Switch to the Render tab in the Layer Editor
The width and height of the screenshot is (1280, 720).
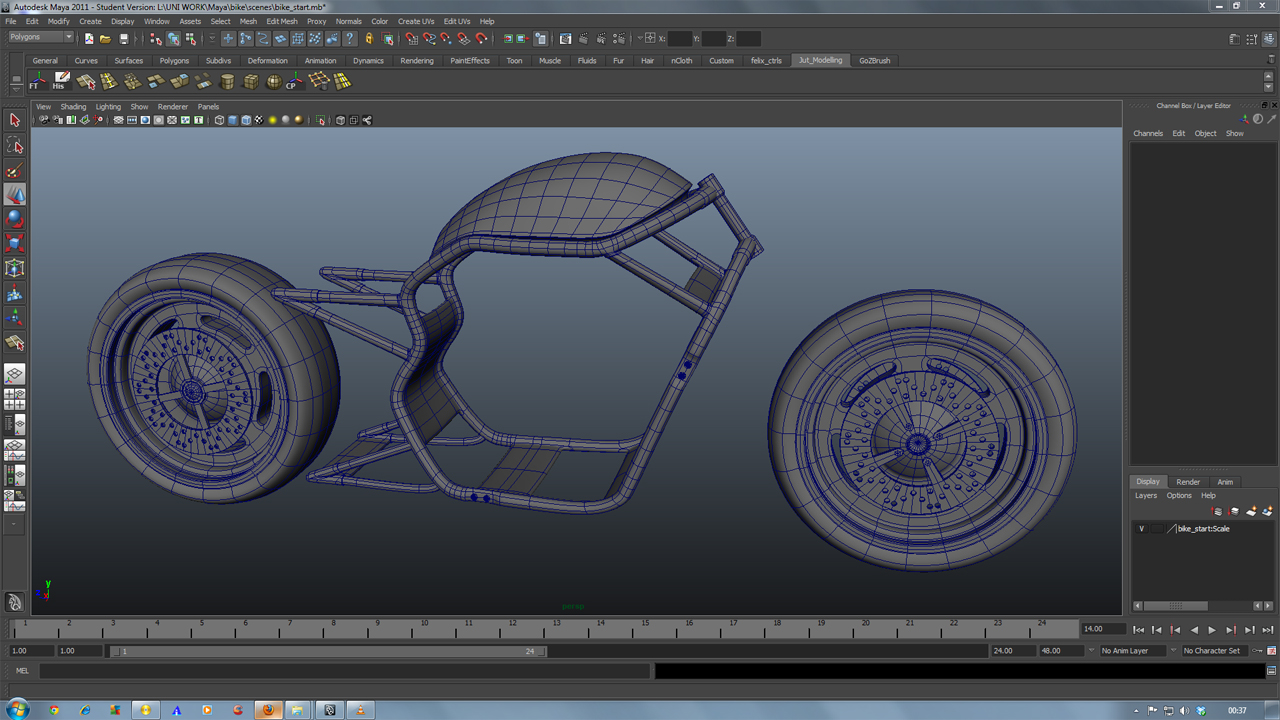pos(1187,481)
